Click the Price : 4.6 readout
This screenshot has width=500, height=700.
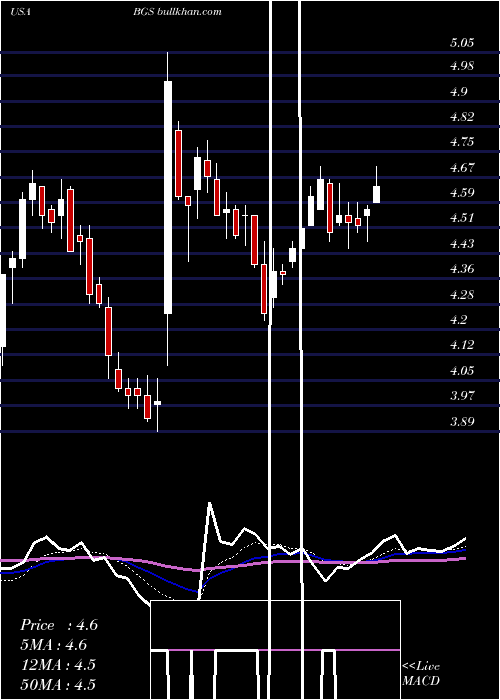click(x=59, y=625)
